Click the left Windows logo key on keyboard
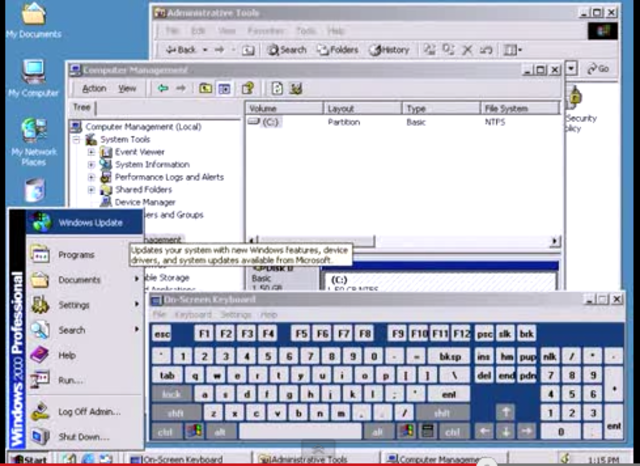 [x=194, y=431]
